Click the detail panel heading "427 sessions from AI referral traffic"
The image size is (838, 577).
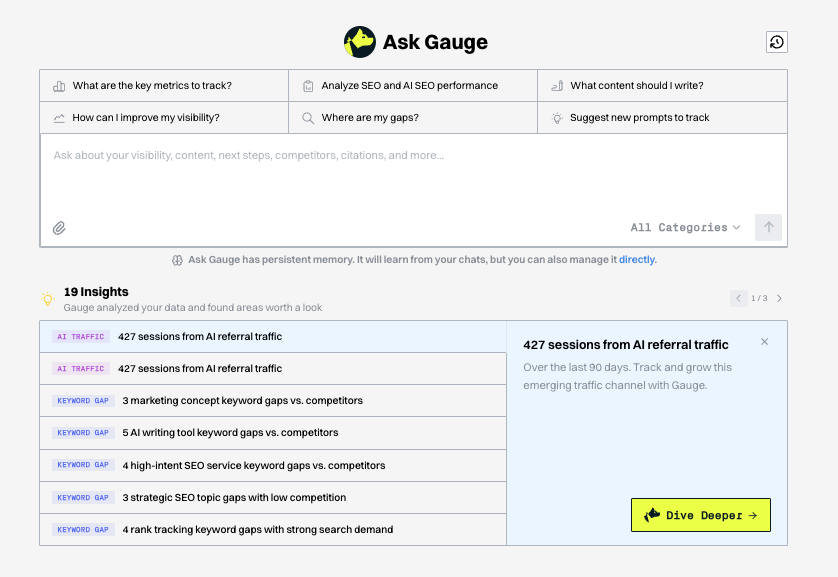626,345
